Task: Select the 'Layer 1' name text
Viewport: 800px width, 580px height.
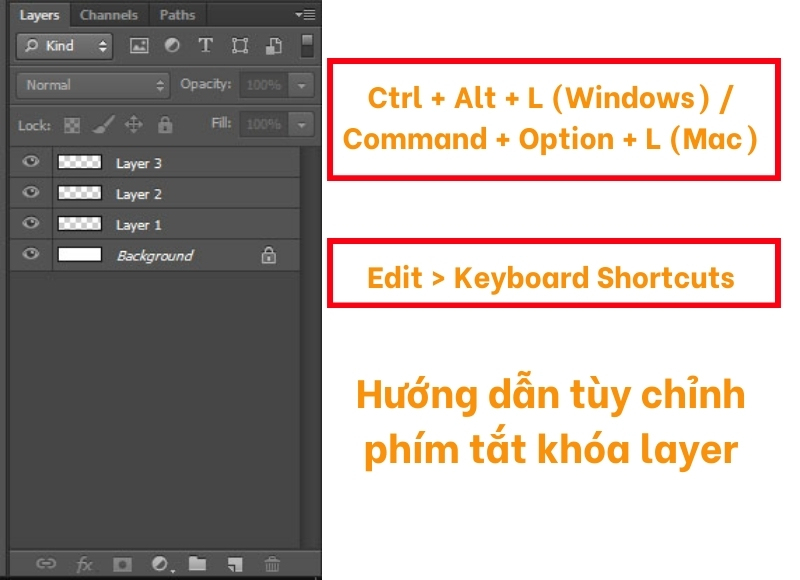Action: pos(139,225)
